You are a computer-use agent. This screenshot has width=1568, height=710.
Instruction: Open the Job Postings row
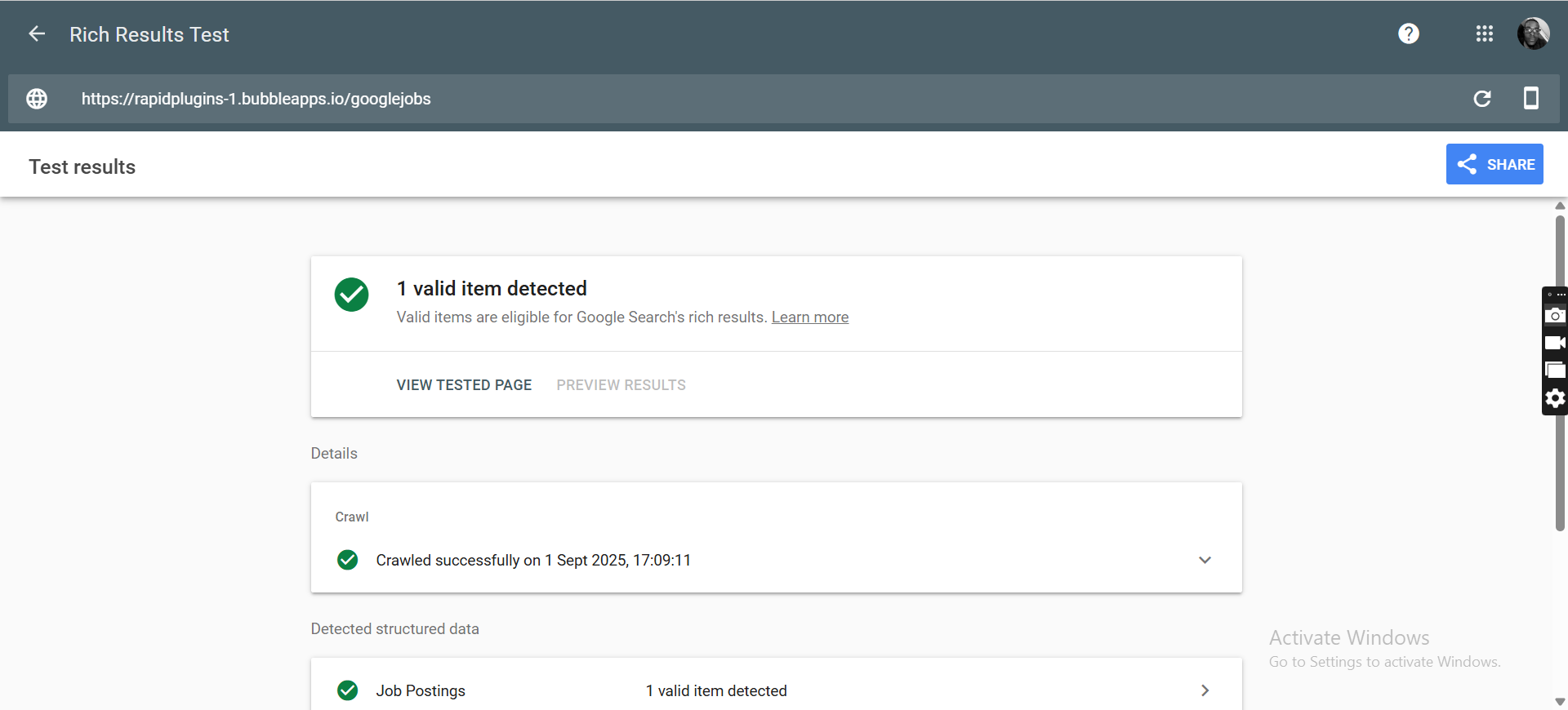coord(421,690)
